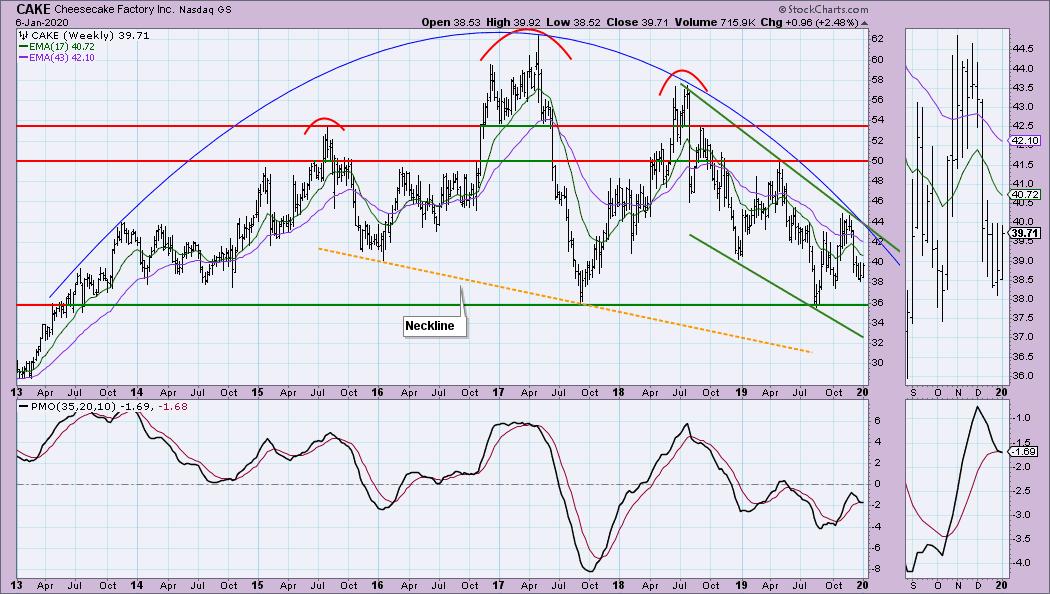Click the CAKE ticker symbol title

coord(32,9)
